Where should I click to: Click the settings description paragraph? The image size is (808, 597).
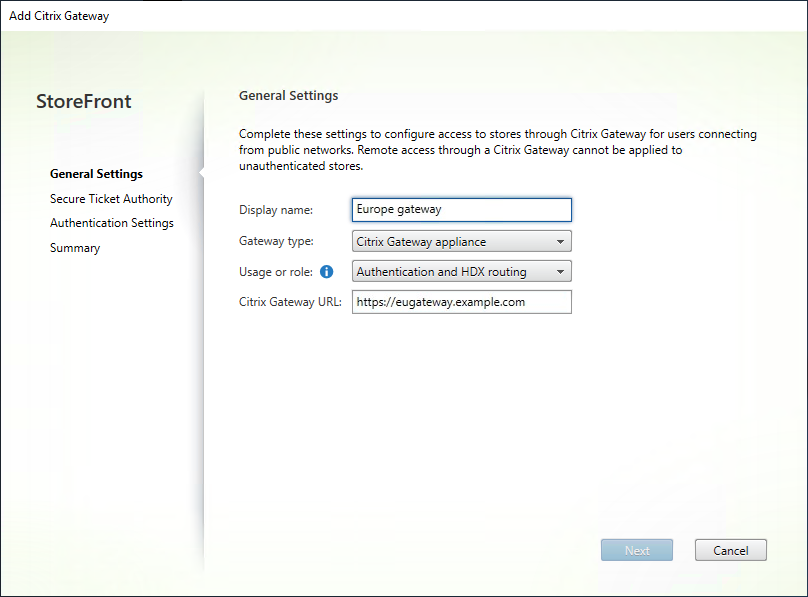tap(497, 150)
